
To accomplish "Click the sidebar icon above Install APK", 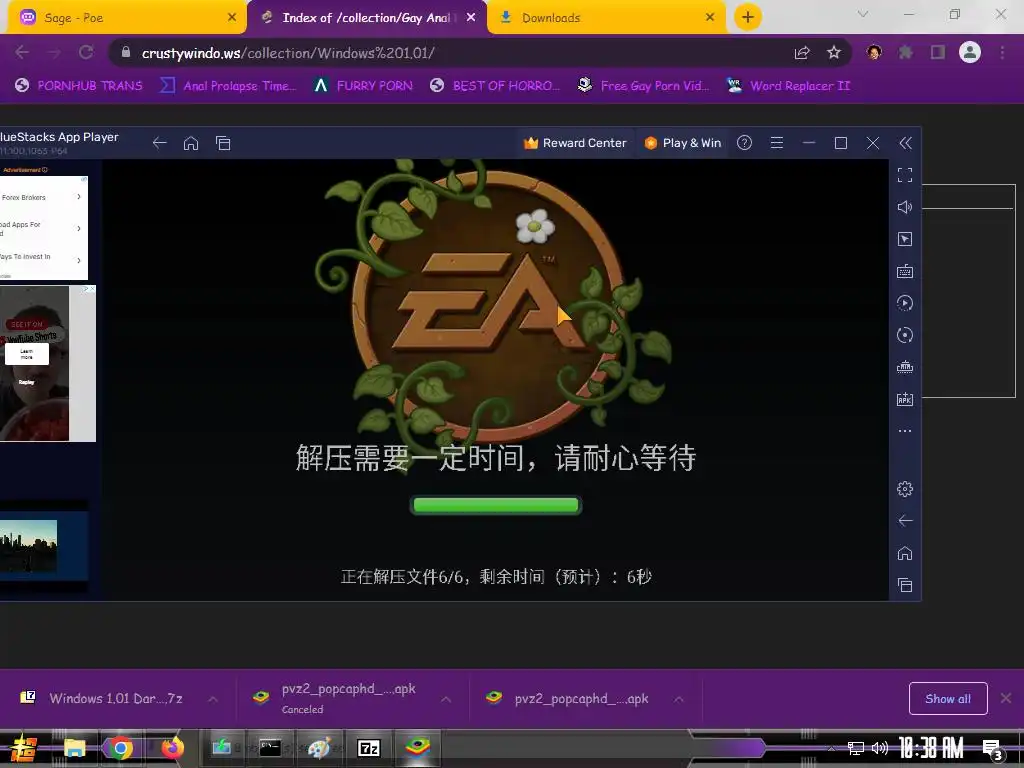I will [x=904, y=367].
